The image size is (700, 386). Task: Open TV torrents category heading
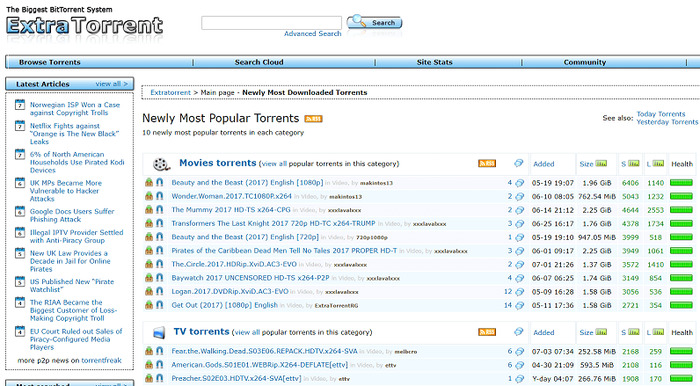point(201,332)
